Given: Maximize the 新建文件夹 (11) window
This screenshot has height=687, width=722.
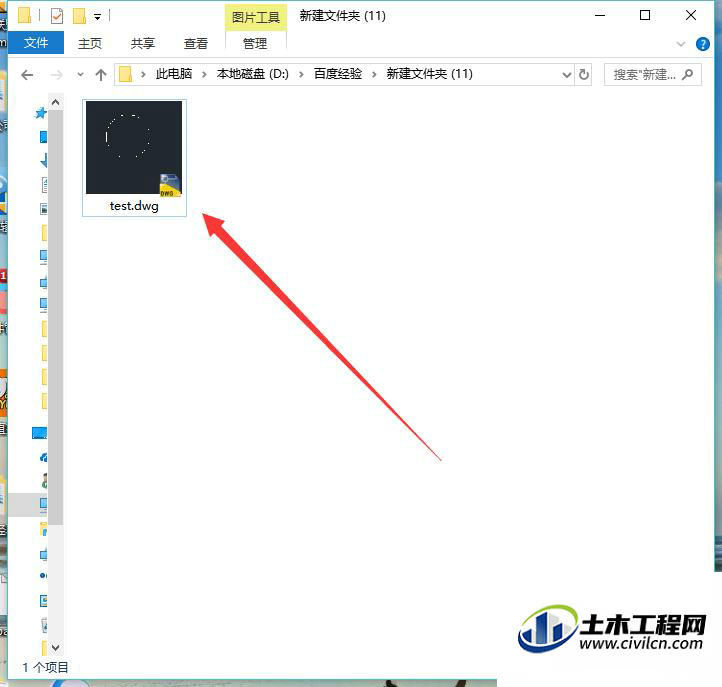Looking at the screenshot, I should click(x=645, y=16).
